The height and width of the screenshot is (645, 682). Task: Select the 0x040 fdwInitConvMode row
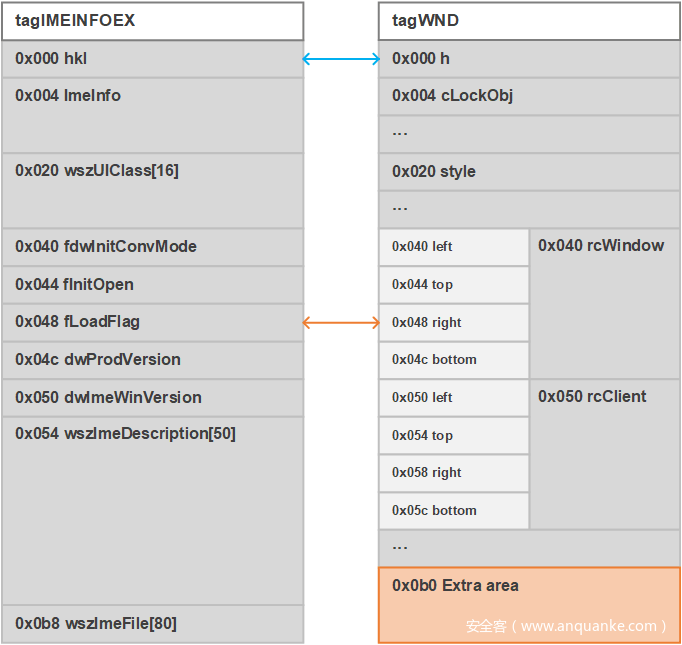[152, 247]
